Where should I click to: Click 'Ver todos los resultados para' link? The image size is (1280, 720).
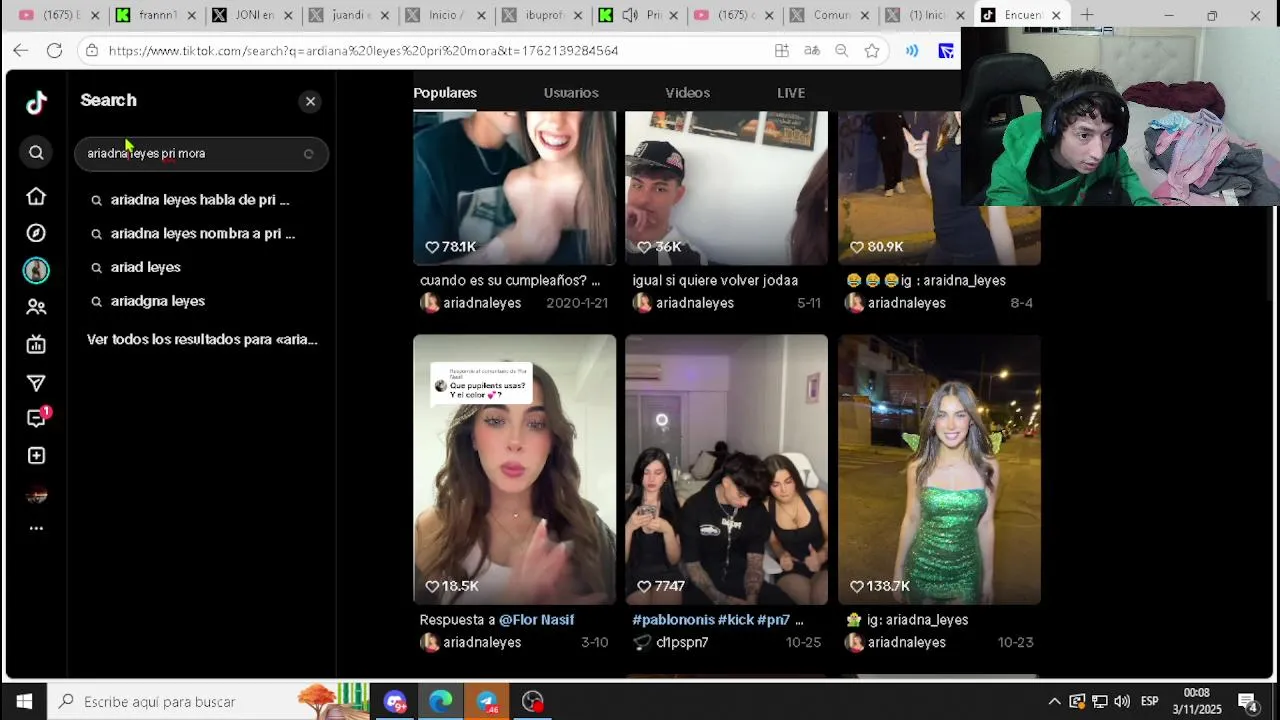click(202, 339)
